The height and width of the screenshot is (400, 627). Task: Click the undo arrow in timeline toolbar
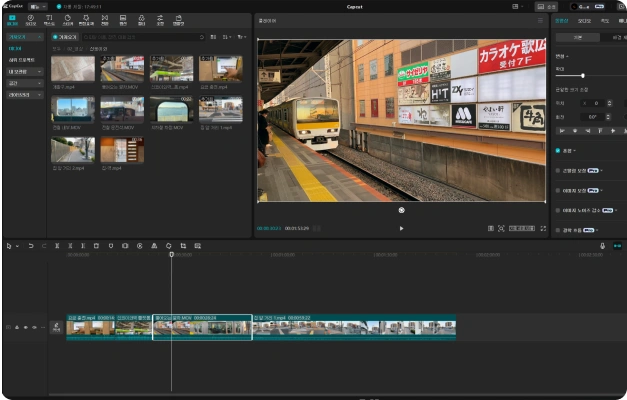31,246
